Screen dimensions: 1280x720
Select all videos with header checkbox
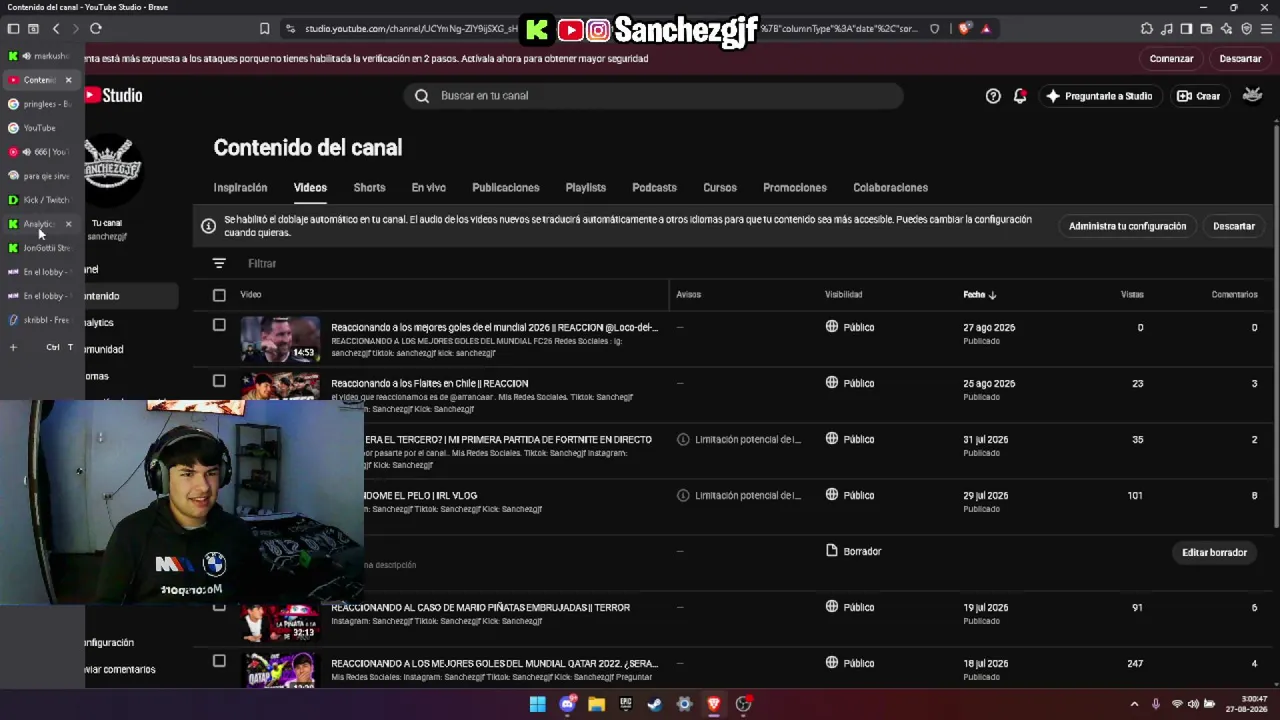click(x=219, y=295)
